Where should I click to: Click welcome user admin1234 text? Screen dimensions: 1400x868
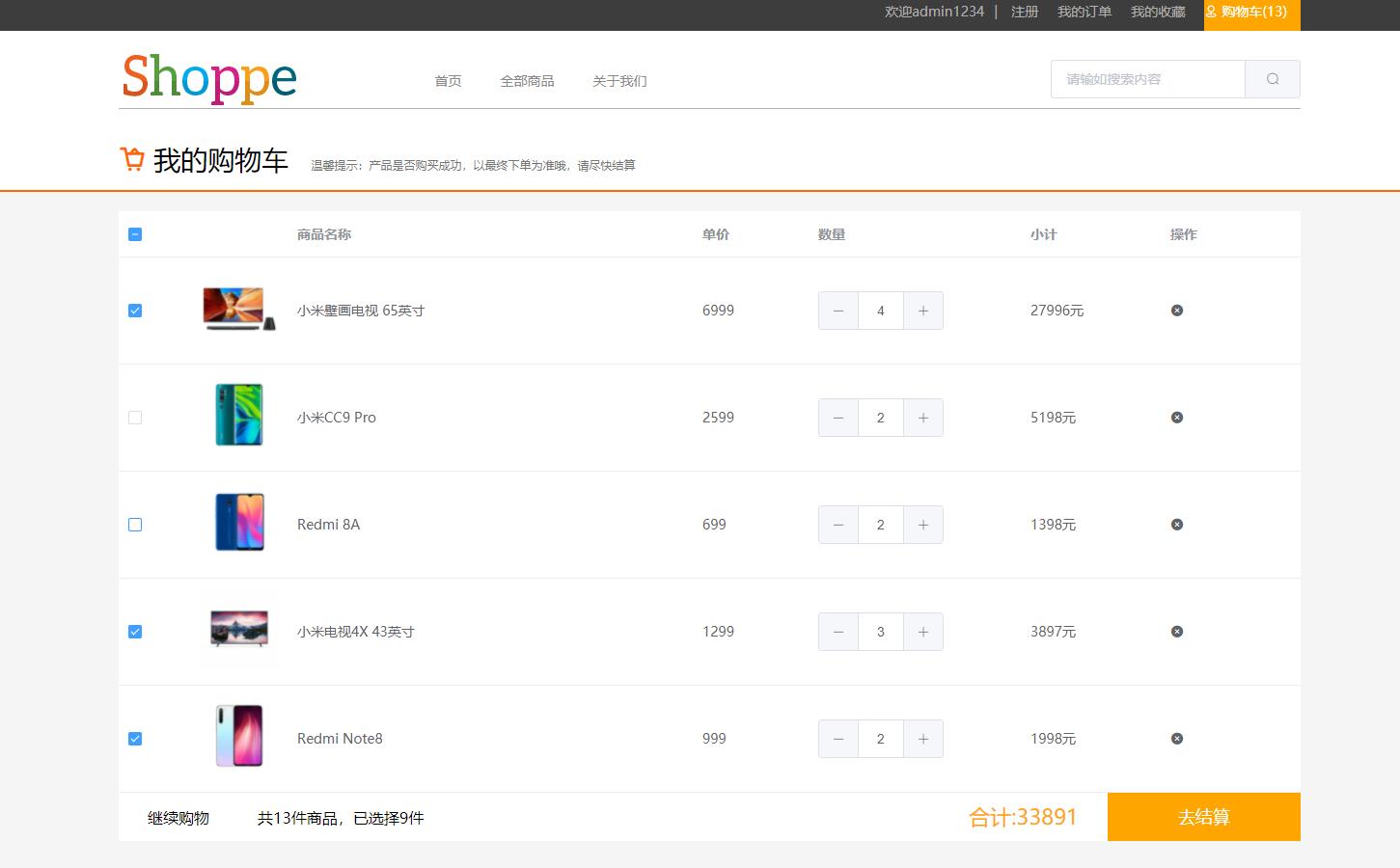click(x=934, y=12)
